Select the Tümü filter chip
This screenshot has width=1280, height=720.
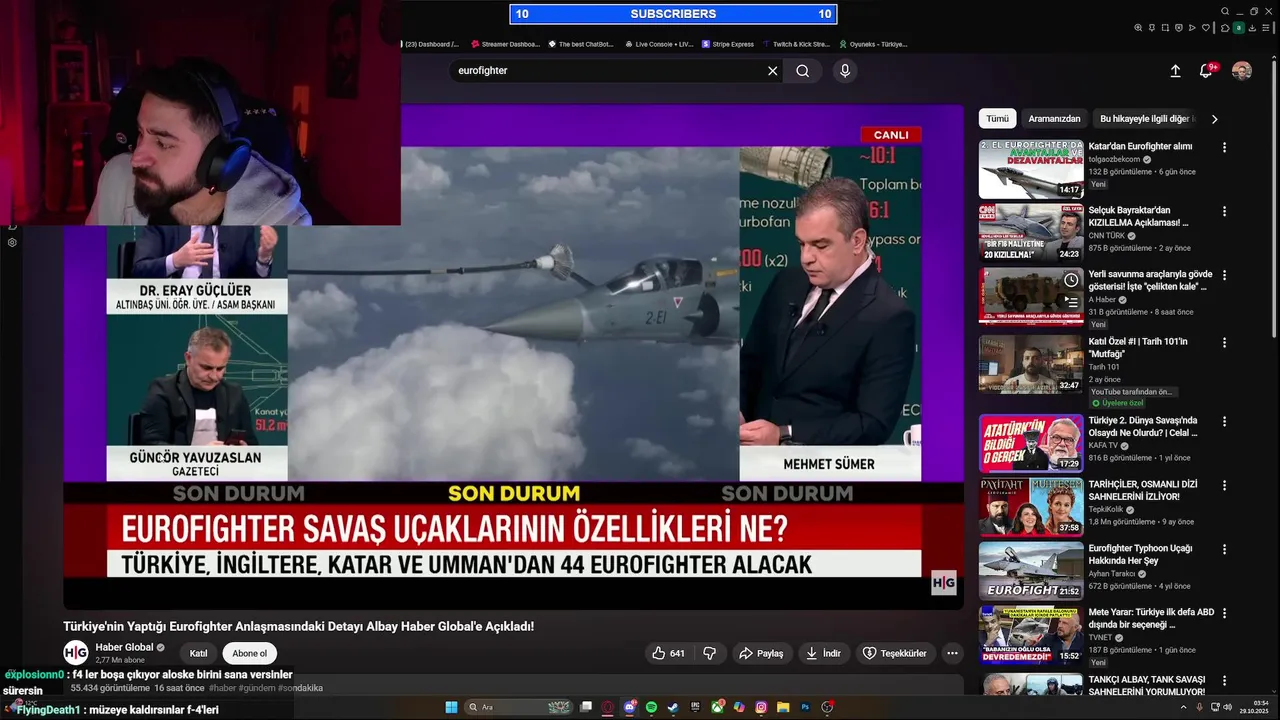click(x=997, y=118)
